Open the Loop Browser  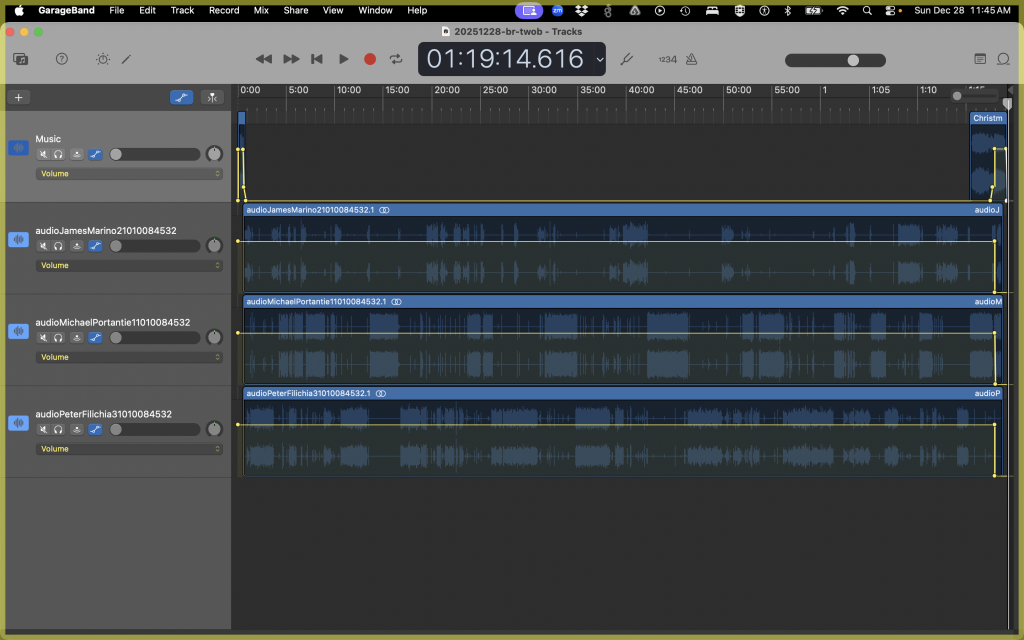tap(1005, 59)
